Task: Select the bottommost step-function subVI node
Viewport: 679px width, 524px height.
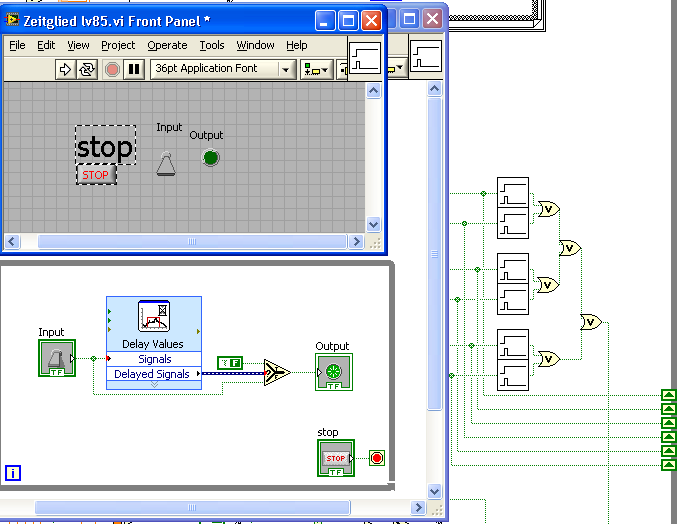Action: pyautogui.click(x=513, y=375)
